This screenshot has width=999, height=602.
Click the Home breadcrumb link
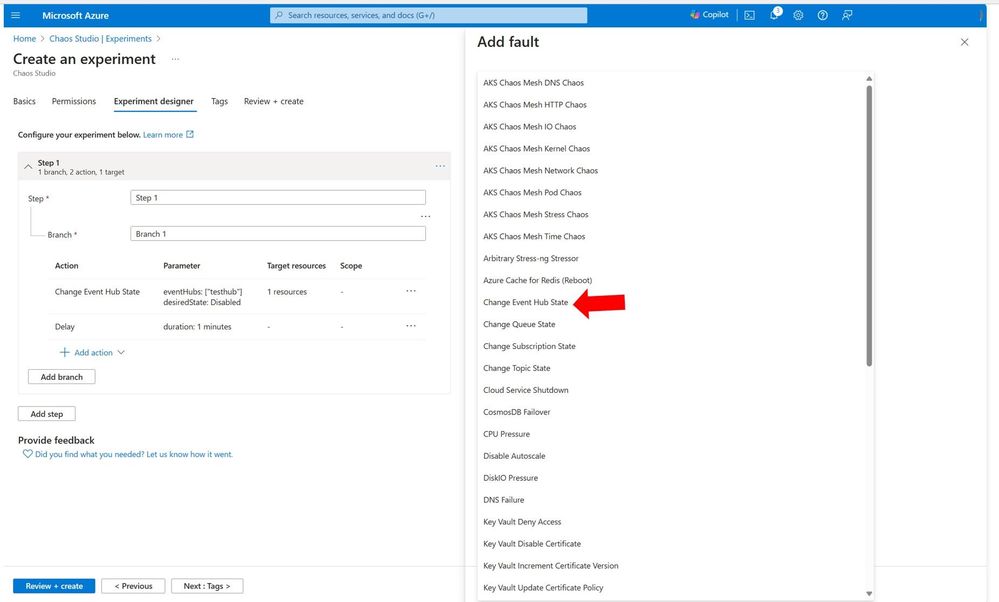coord(24,39)
